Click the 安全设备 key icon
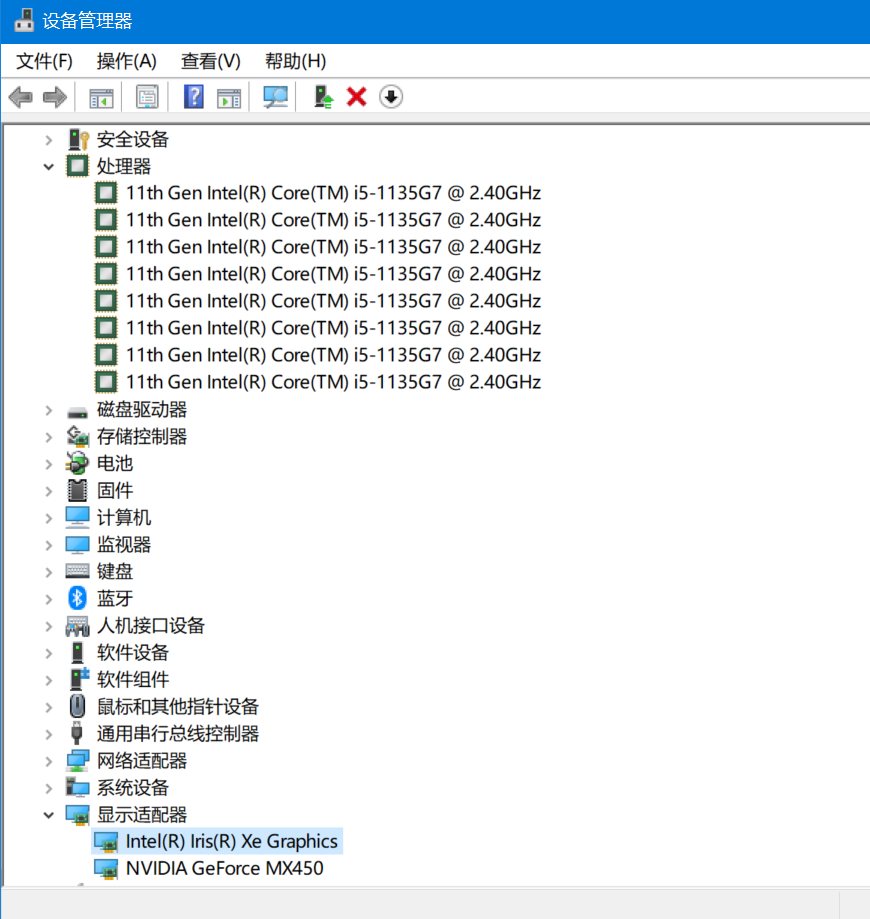Screen dimensions: 870x919 pyautogui.click(x=78, y=139)
